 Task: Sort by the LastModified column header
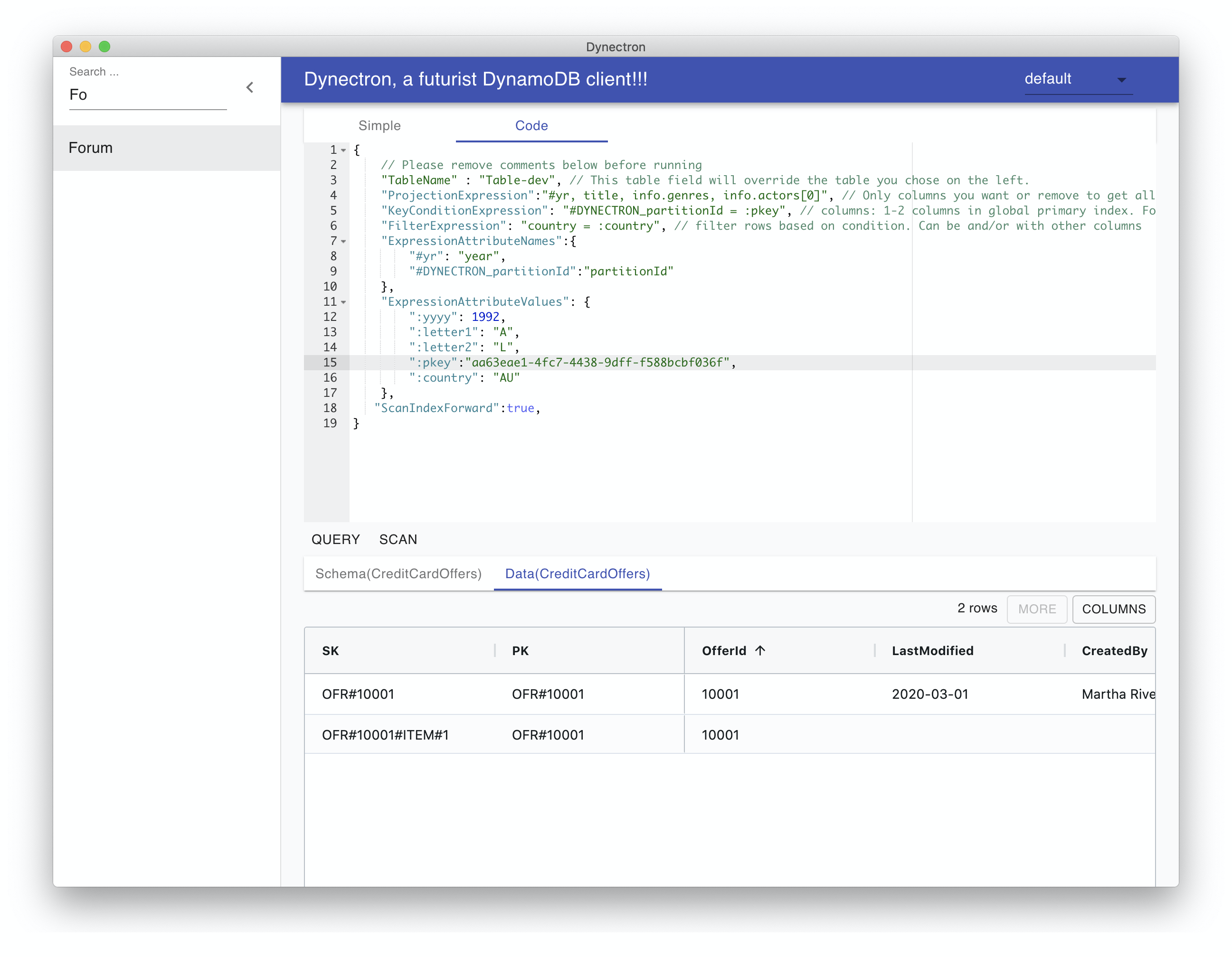(x=932, y=651)
